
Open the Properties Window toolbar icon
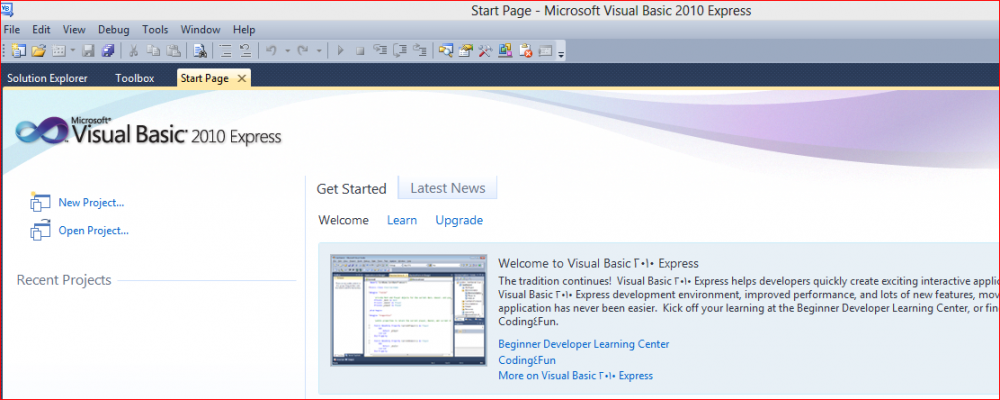pos(465,50)
